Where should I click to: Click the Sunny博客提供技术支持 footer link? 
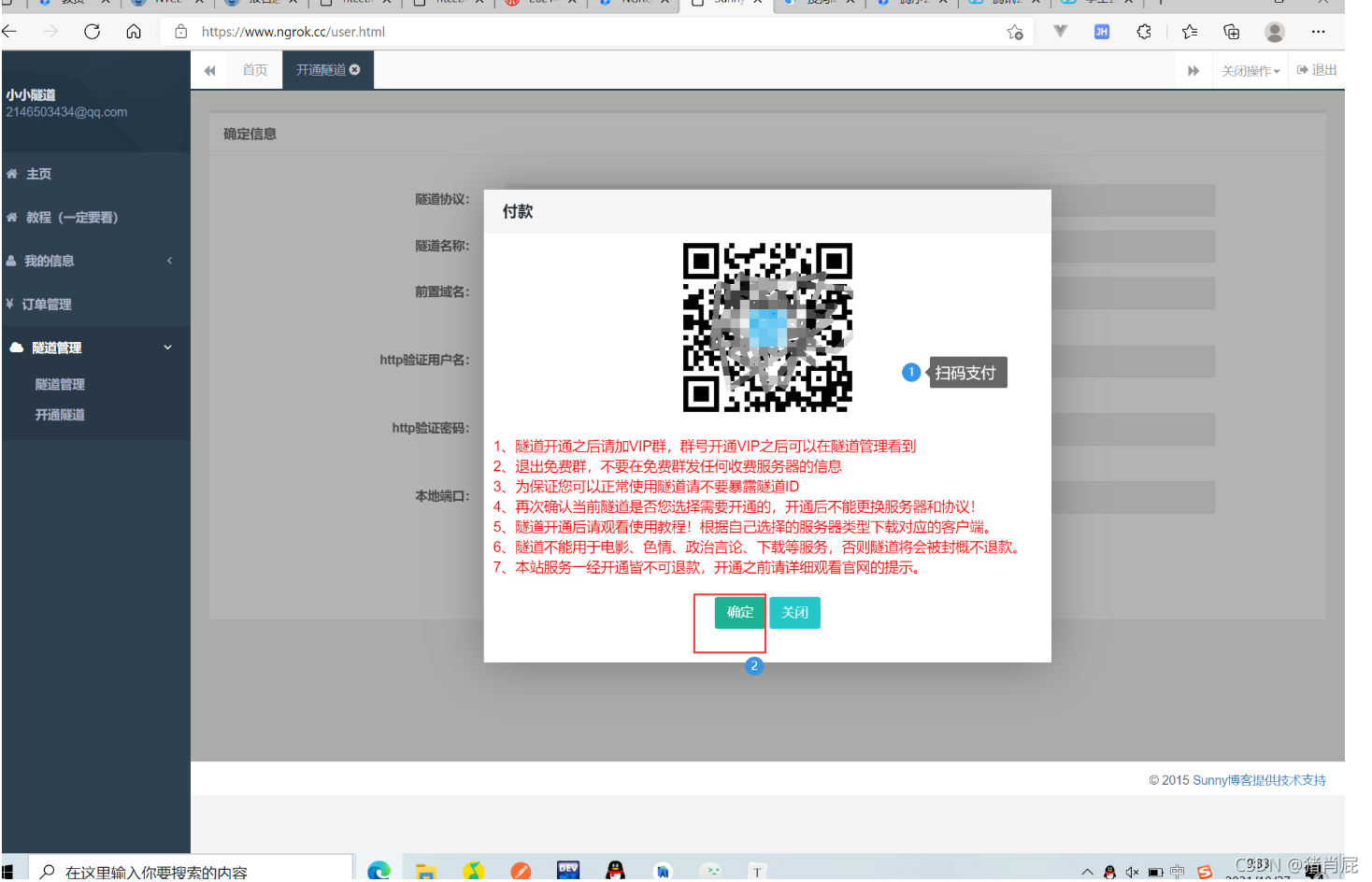tap(1259, 781)
